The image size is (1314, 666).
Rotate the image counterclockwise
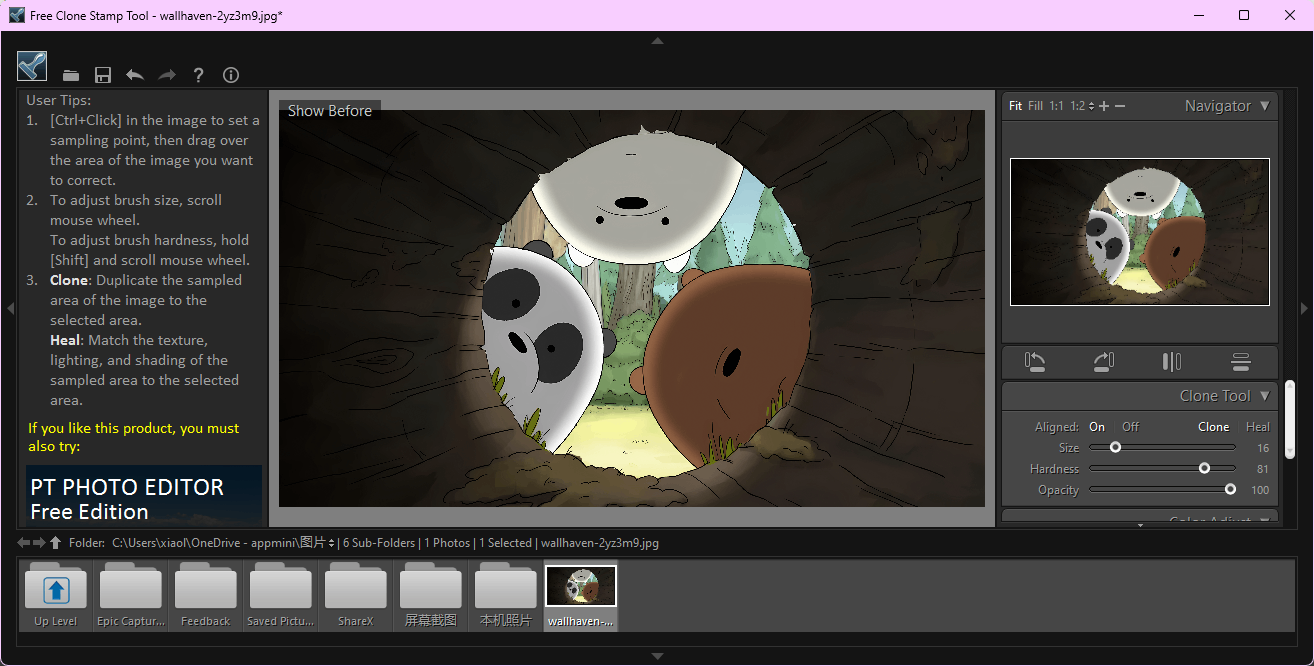[x=1036, y=362]
